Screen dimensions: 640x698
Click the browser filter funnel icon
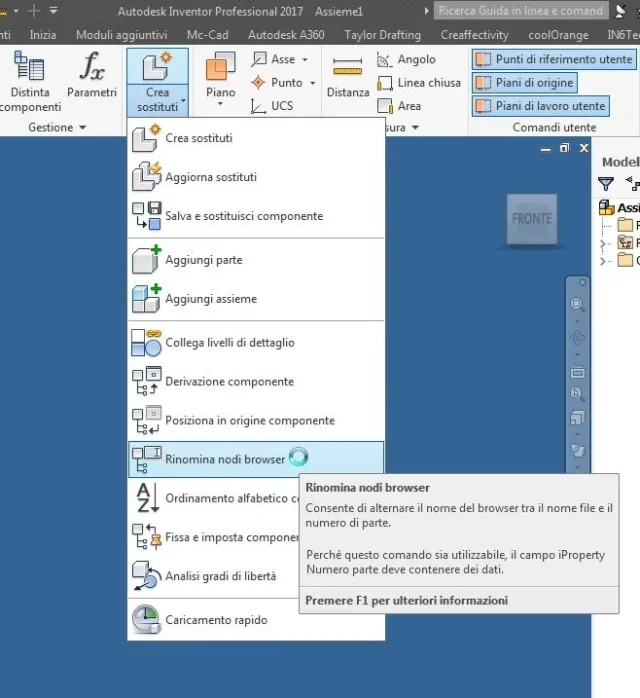point(606,183)
